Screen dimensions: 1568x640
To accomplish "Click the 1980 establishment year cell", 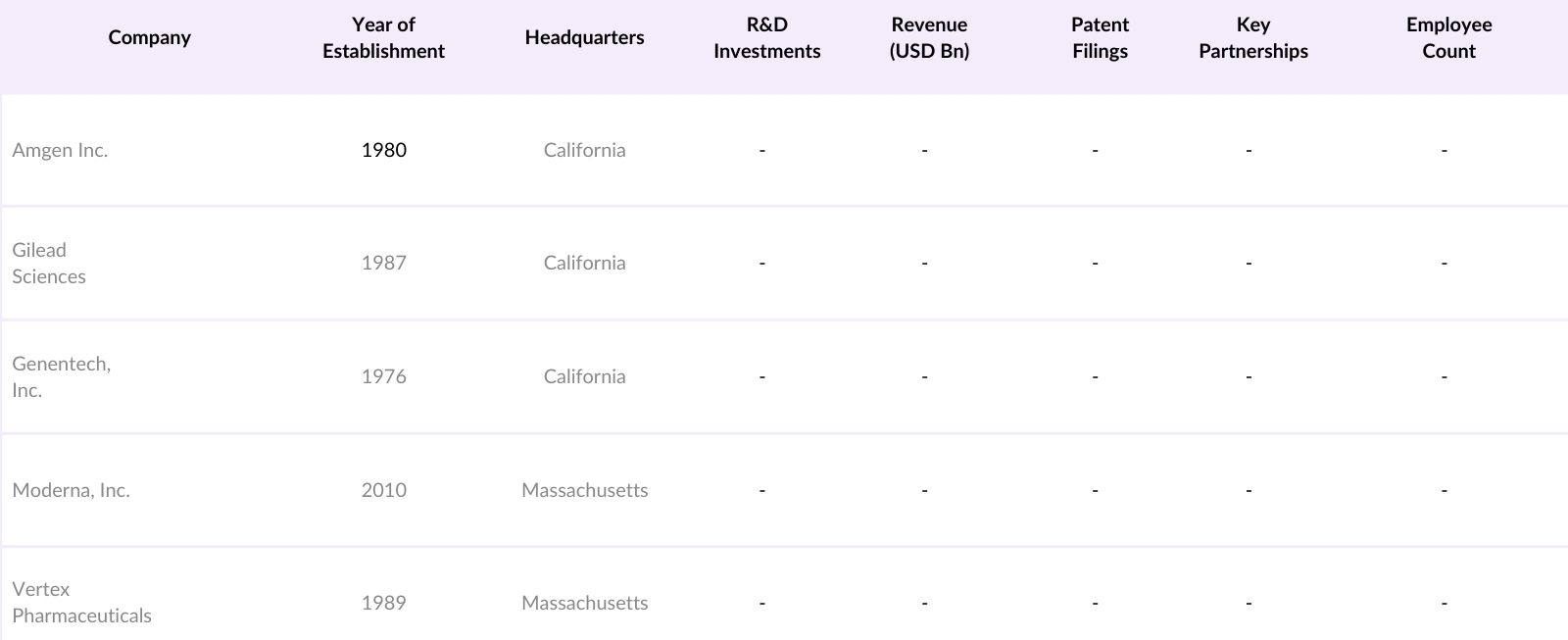I will tap(383, 150).
